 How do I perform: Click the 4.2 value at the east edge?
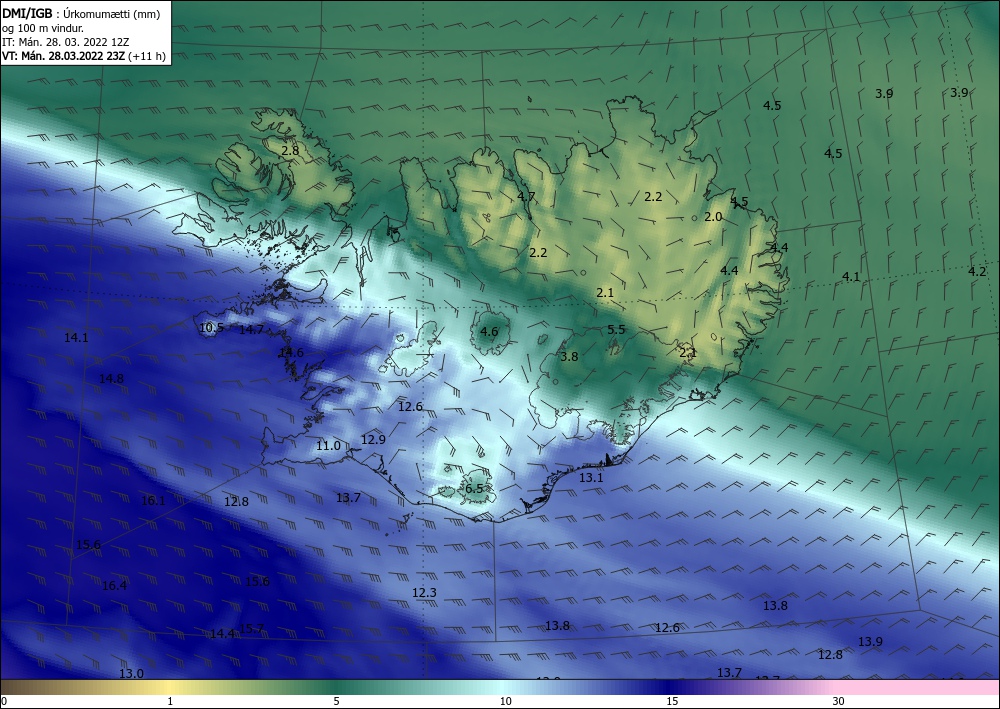977,272
